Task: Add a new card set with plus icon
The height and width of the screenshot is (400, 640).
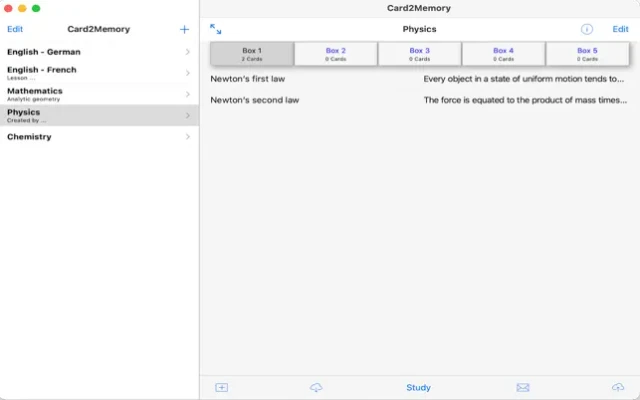Action: [x=184, y=29]
